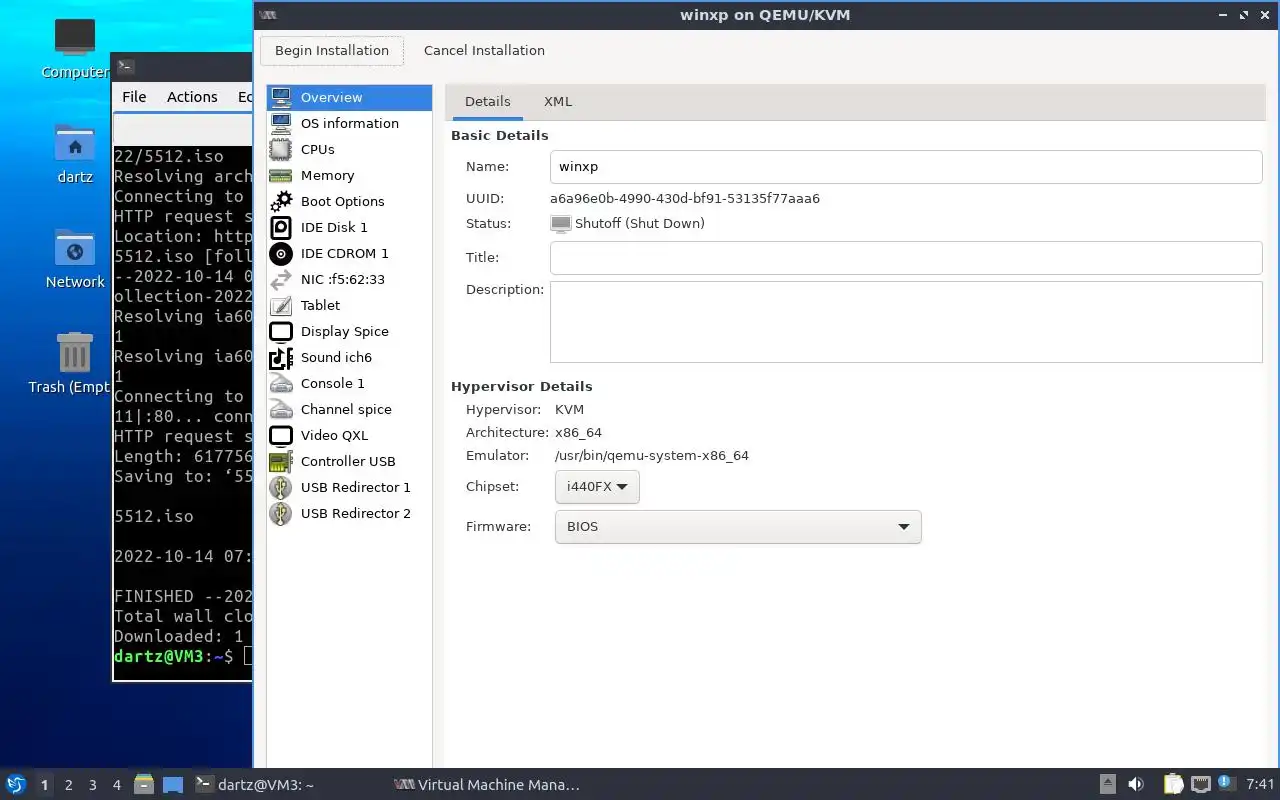Expand the Chipset i440FX dropdown
The width and height of the screenshot is (1280, 800).
[x=597, y=487]
